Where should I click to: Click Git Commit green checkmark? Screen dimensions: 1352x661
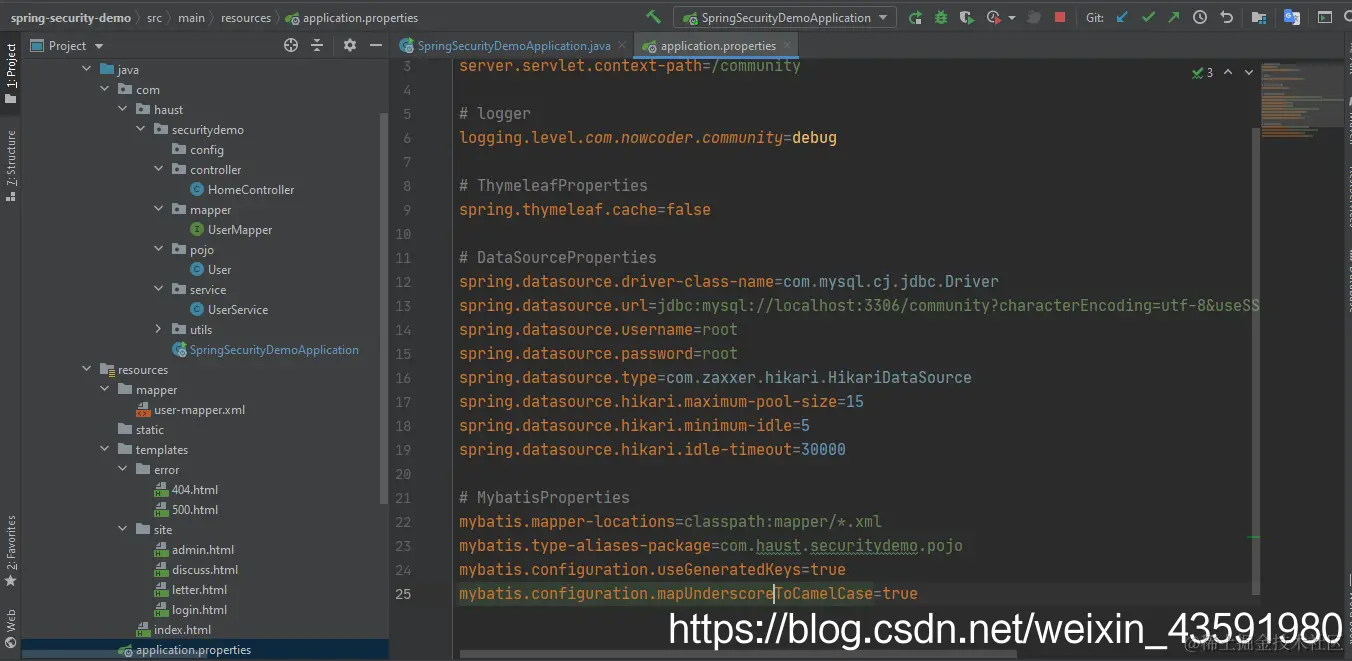pyautogui.click(x=1148, y=18)
